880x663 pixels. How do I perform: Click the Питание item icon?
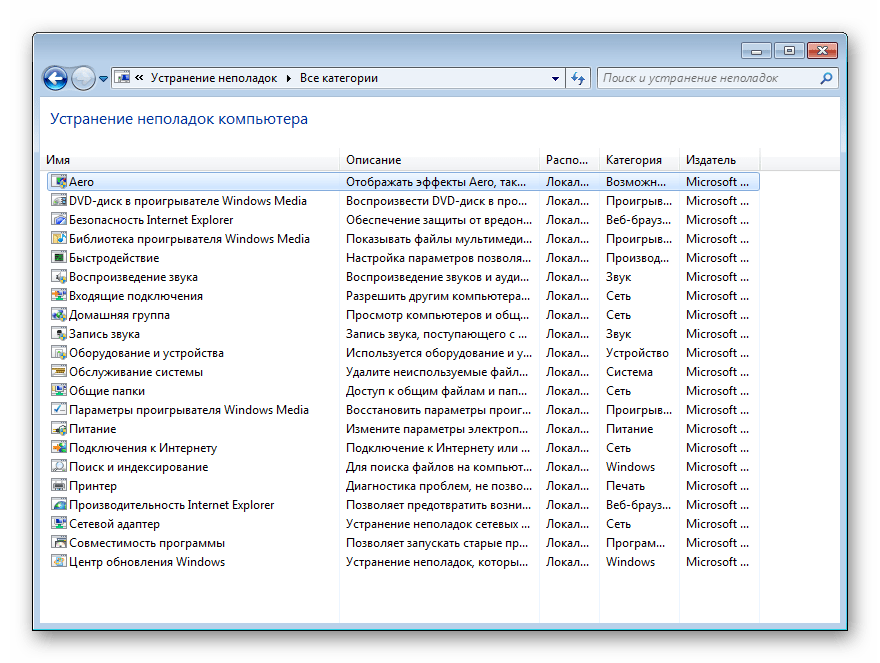(x=59, y=429)
